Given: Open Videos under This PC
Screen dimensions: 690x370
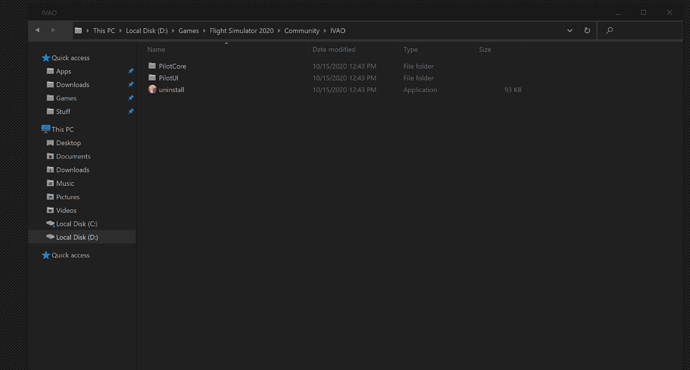Looking at the screenshot, I should [66, 210].
